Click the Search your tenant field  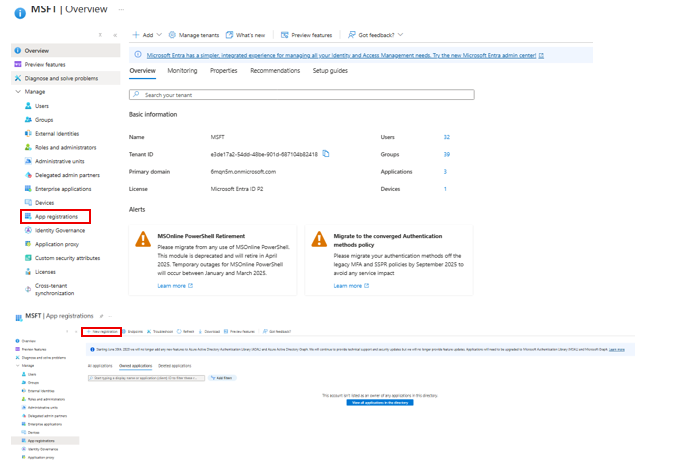coord(301,95)
